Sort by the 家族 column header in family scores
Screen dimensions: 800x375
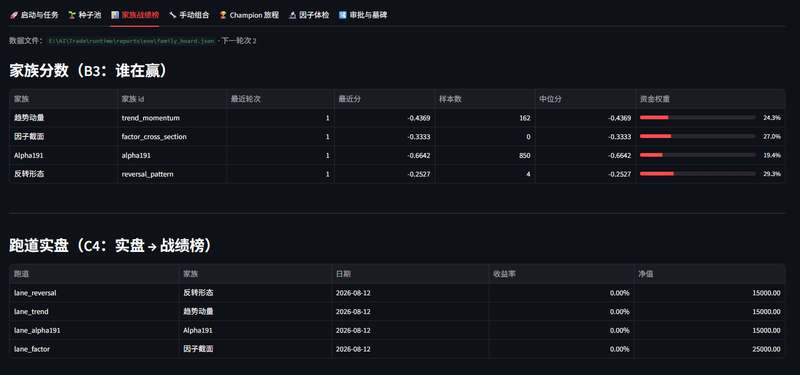tap(63, 99)
